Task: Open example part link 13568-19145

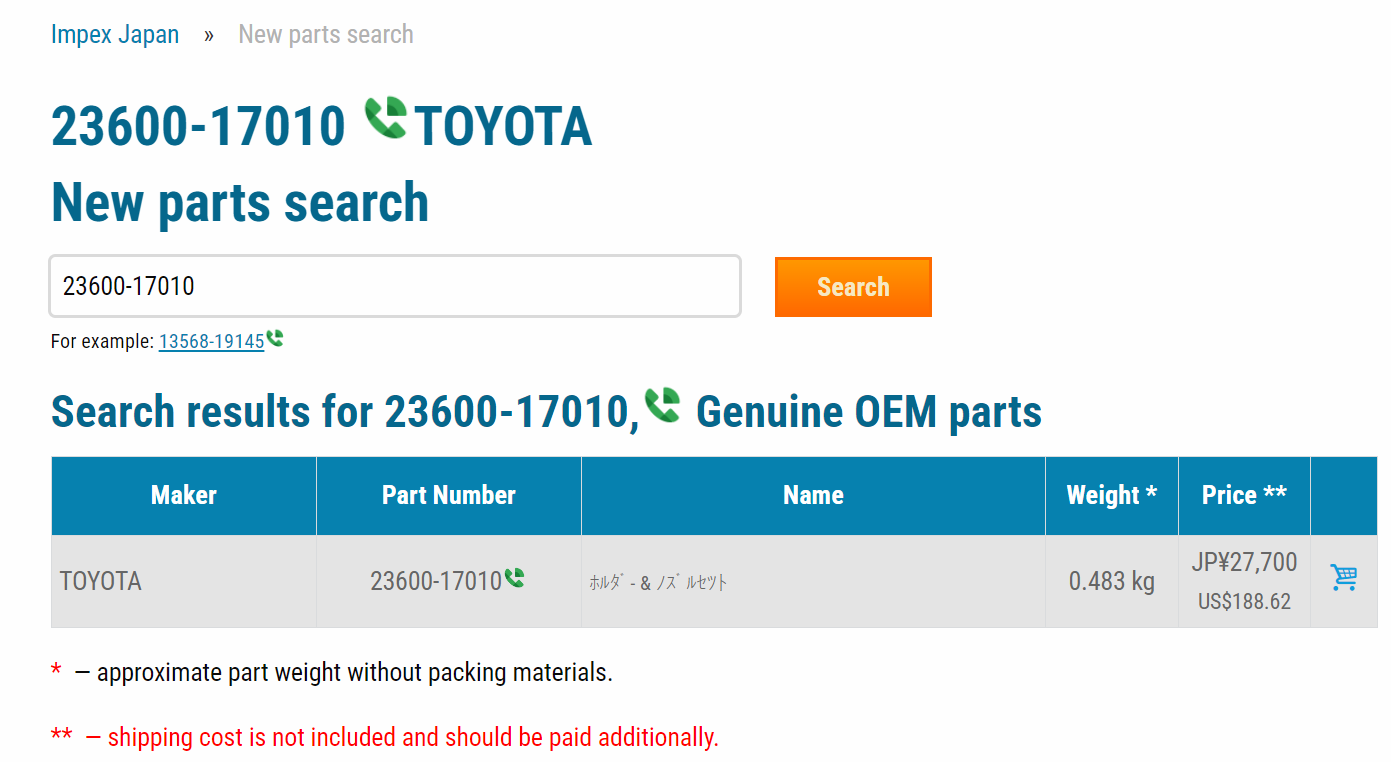Action: pyautogui.click(x=211, y=341)
